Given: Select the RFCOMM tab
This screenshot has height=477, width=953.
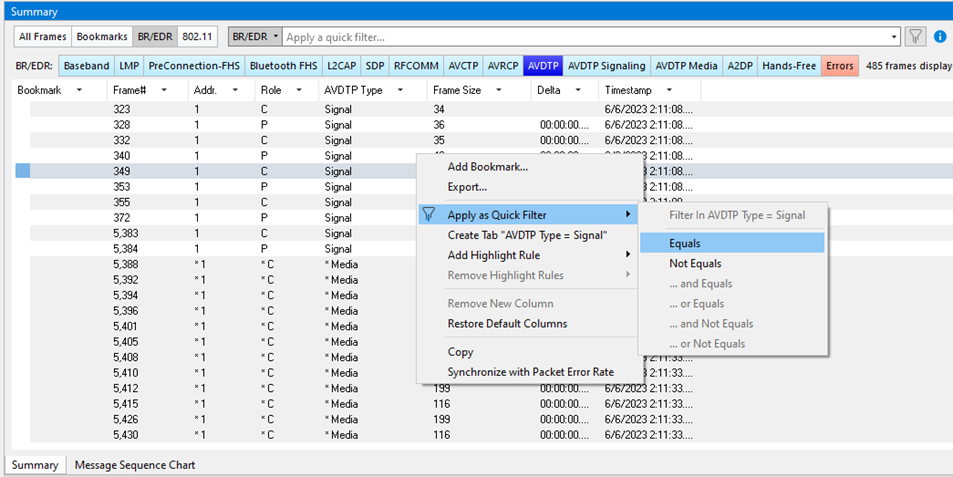Looking at the screenshot, I should tap(416, 66).
